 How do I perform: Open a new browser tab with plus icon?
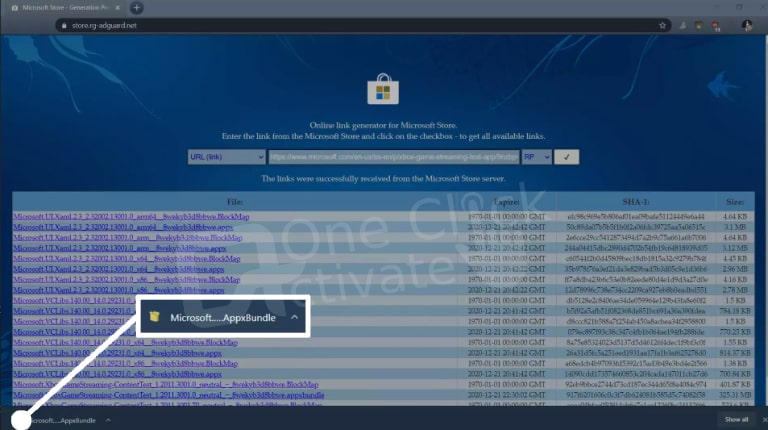137,7
